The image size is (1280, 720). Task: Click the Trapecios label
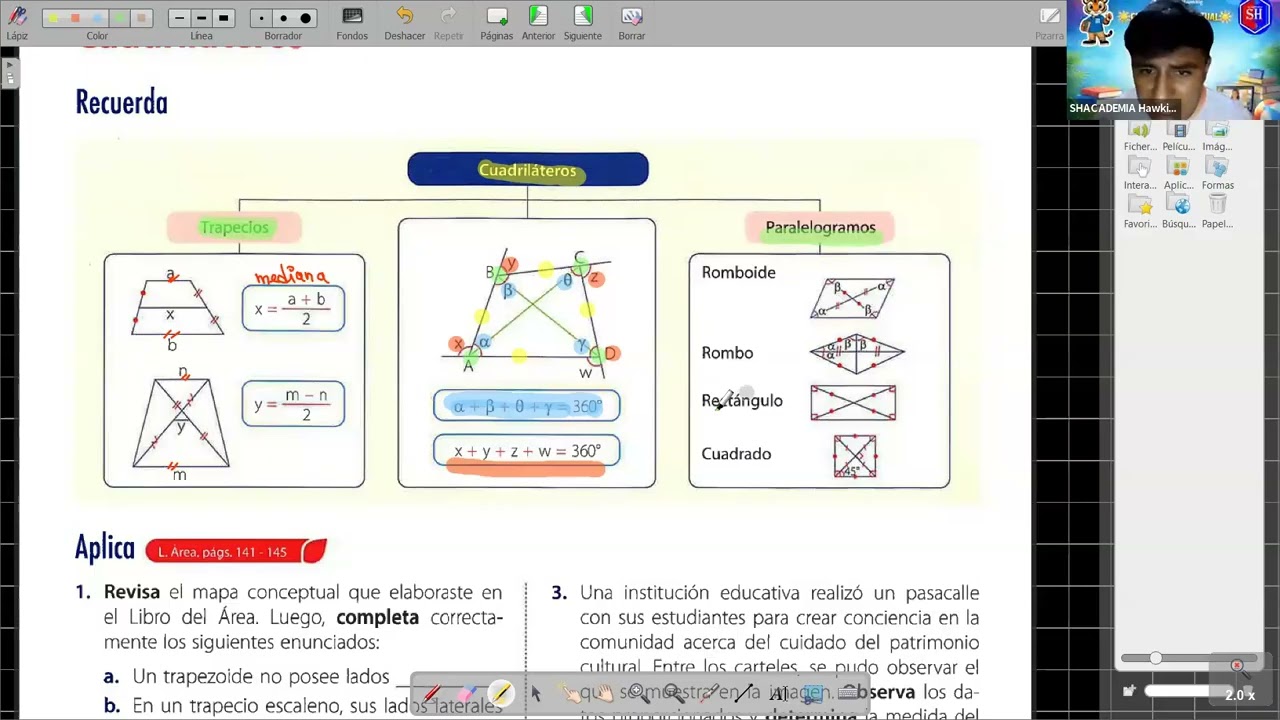[x=234, y=228]
